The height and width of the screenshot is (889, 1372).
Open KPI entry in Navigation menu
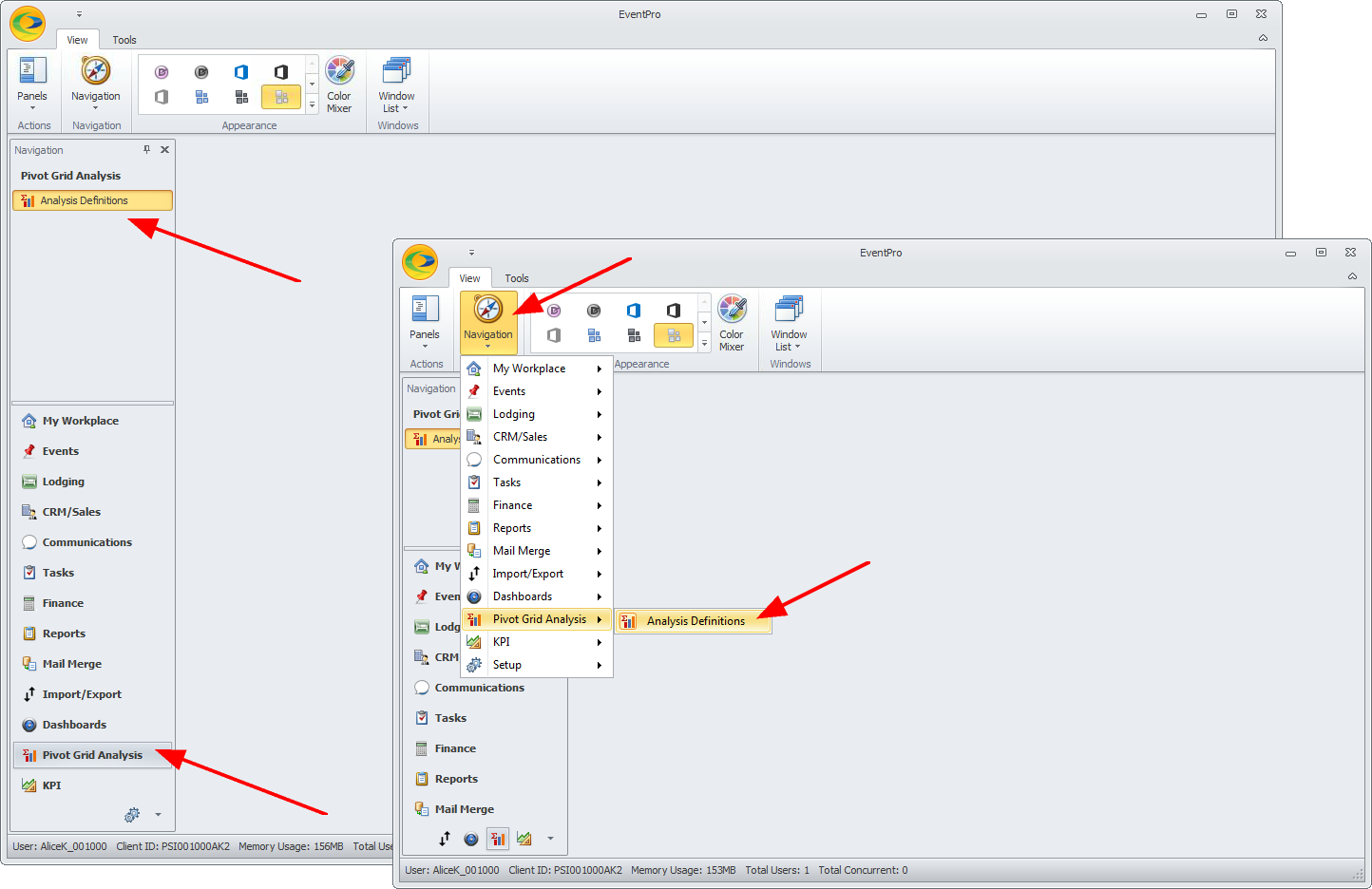(x=537, y=642)
